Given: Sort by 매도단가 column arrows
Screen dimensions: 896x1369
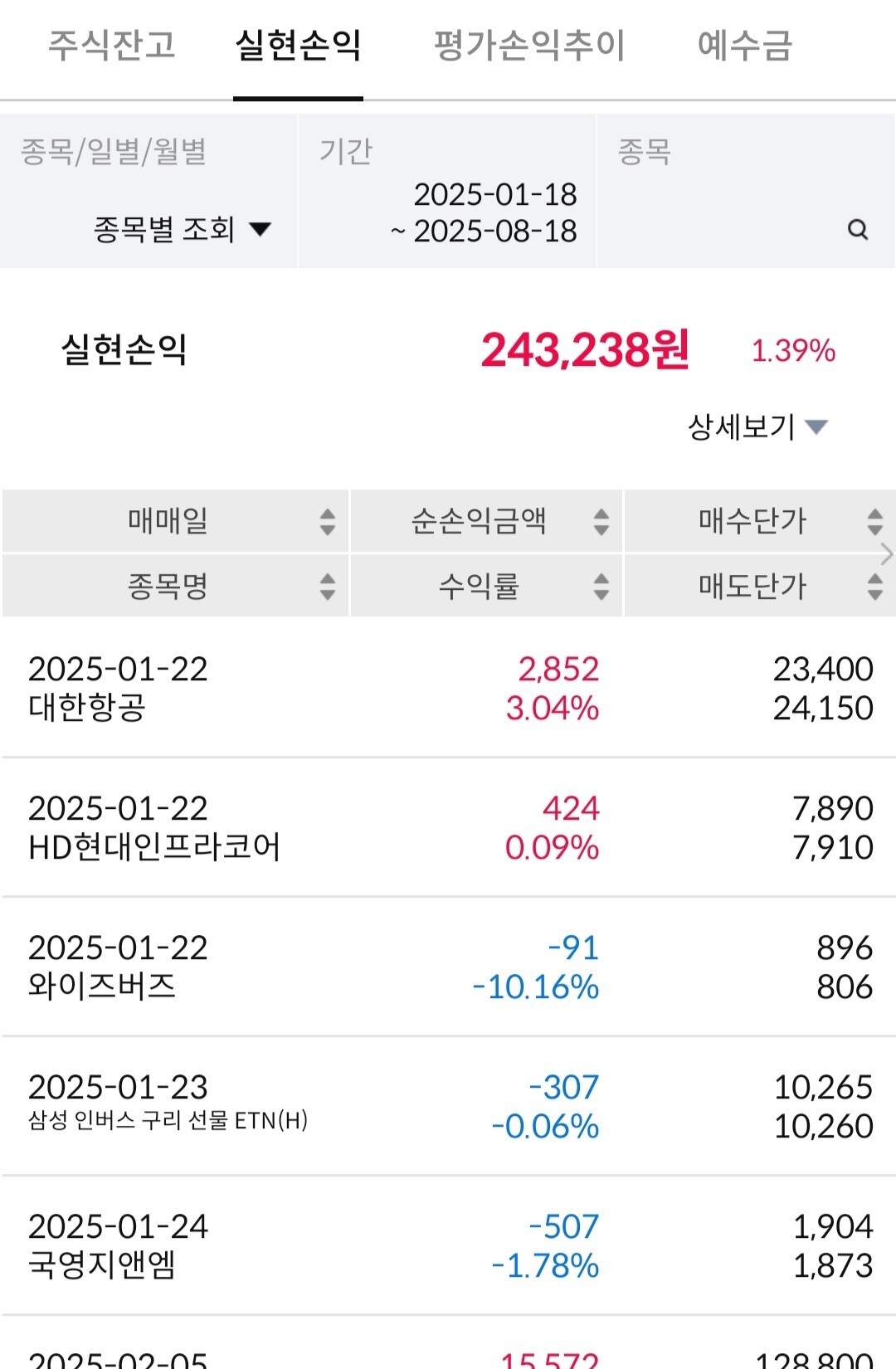Looking at the screenshot, I should (x=875, y=587).
